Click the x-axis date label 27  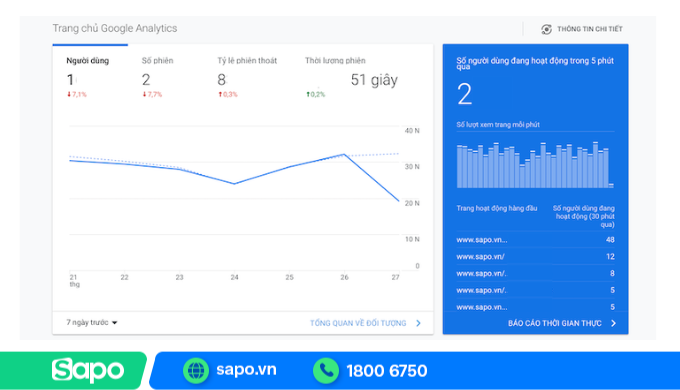[395, 277]
